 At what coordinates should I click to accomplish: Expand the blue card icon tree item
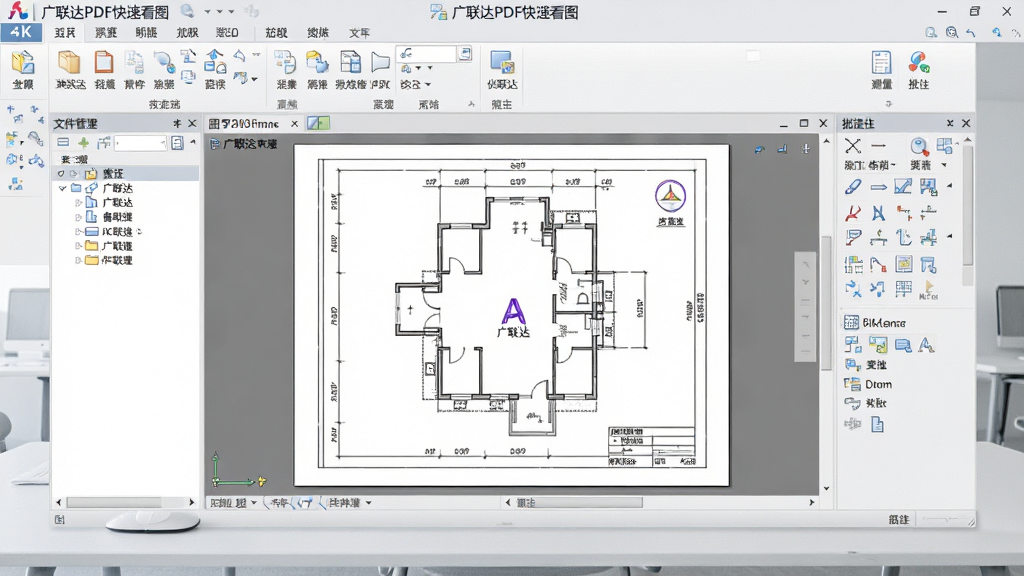pos(78,232)
